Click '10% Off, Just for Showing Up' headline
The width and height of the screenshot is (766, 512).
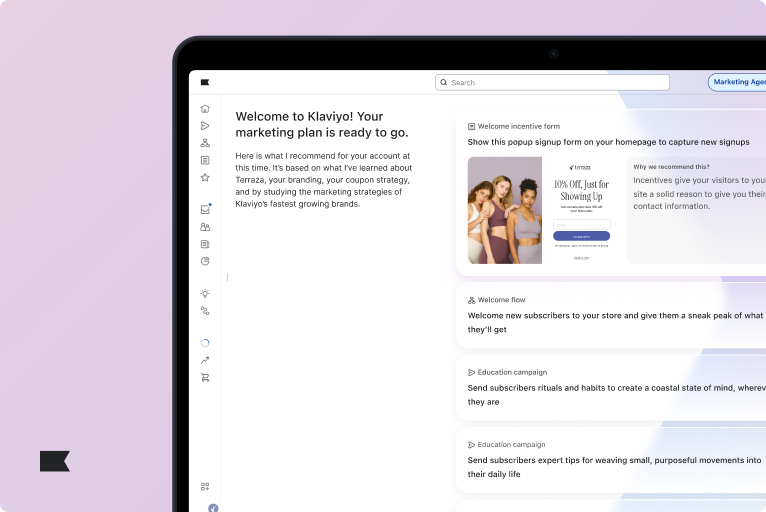(581, 190)
